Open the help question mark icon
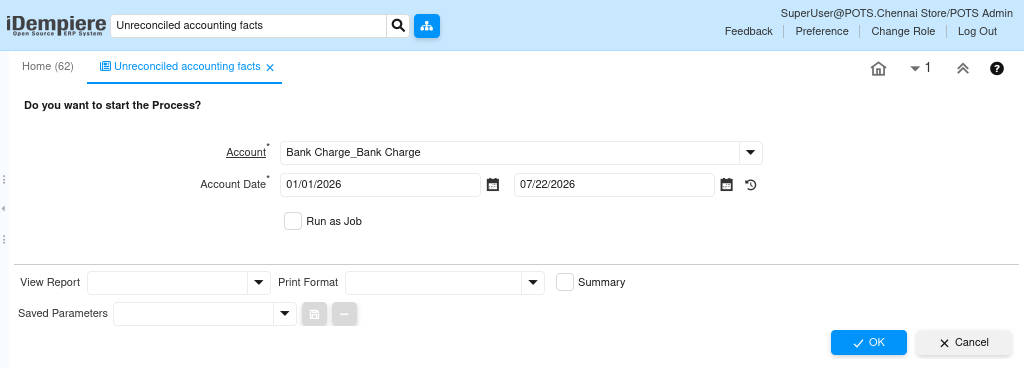 (997, 69)
